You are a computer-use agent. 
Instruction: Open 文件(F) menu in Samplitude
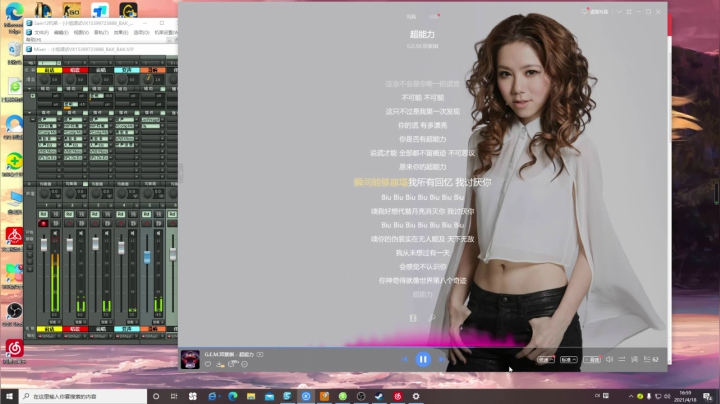(x=41, y=33)
